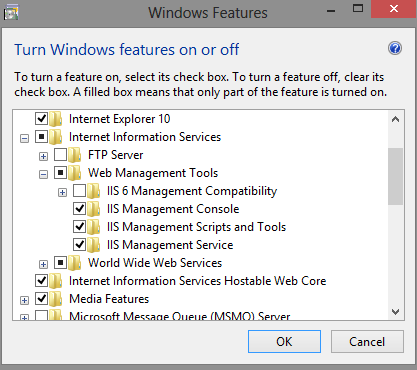417x370 pixels.
Task: Click the Internet Information Services folder icon
Action: tap(56, 137)
